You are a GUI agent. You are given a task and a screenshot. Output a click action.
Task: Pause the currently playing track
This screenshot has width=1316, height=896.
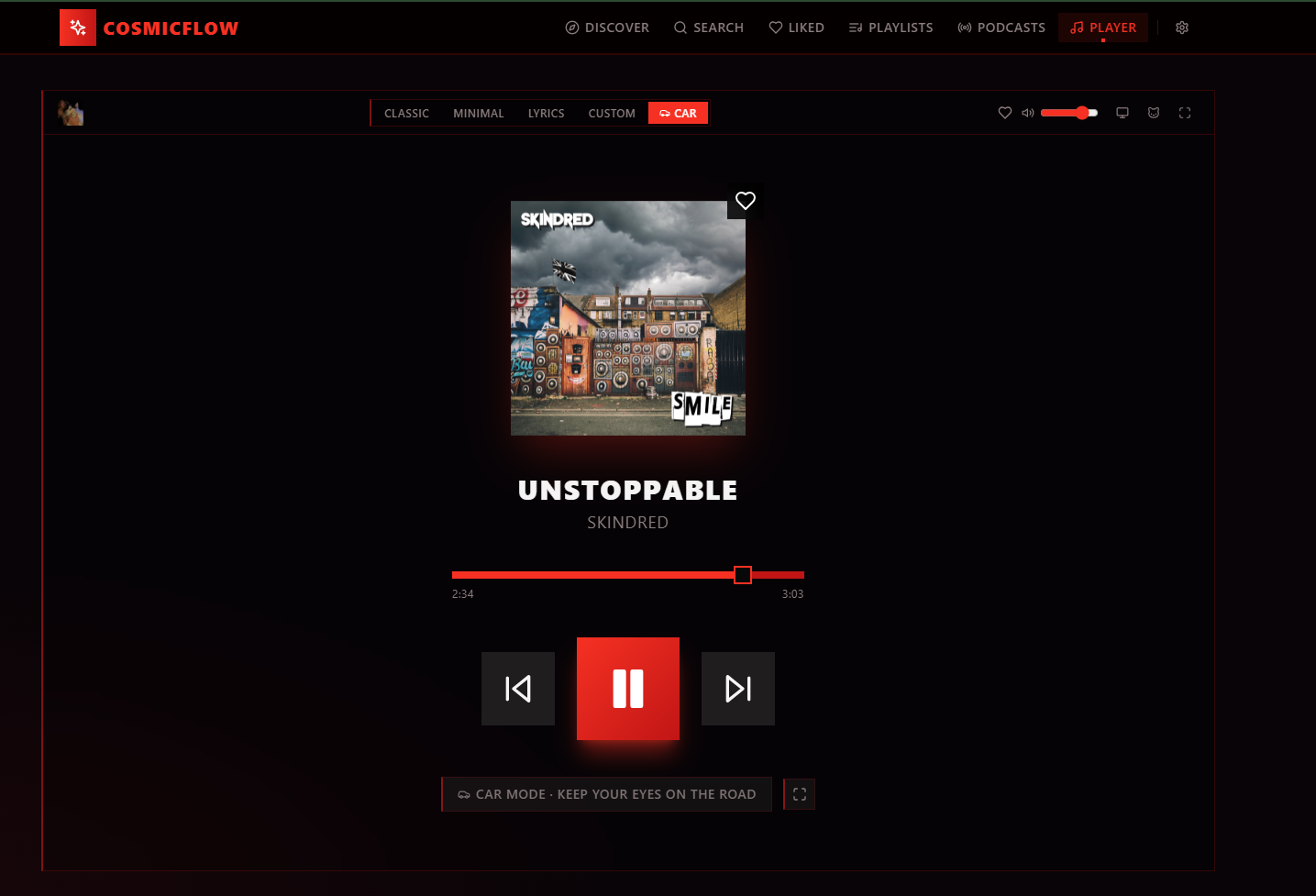coord(628,689)
